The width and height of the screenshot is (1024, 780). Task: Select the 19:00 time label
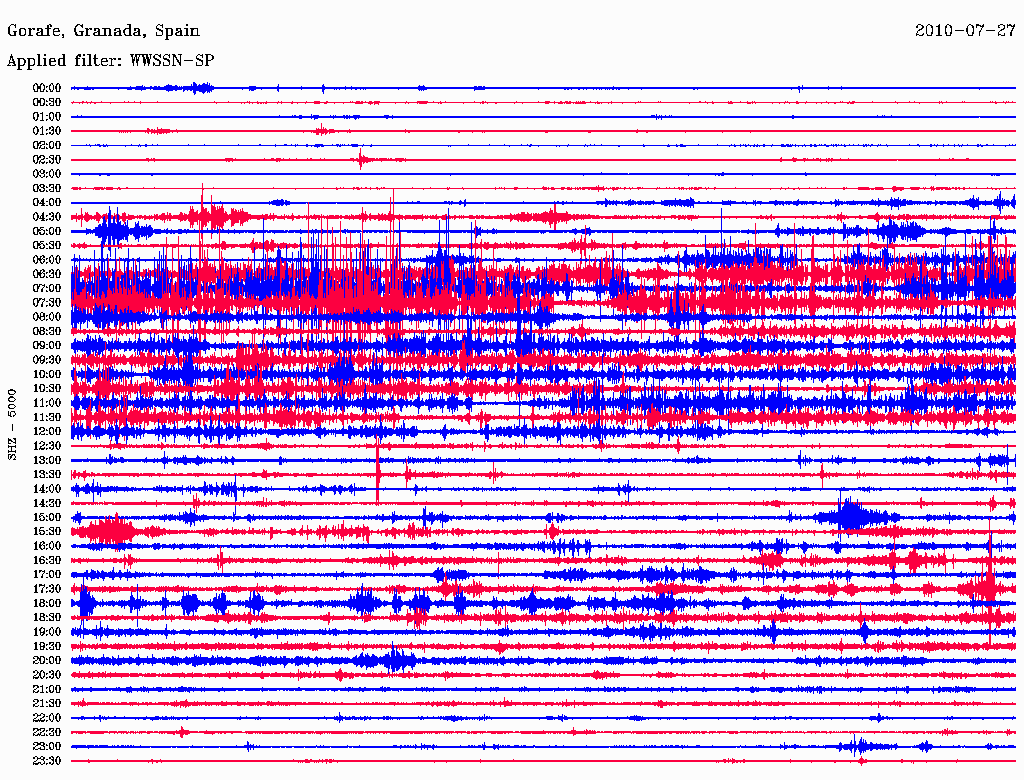(x=46, y=632)
